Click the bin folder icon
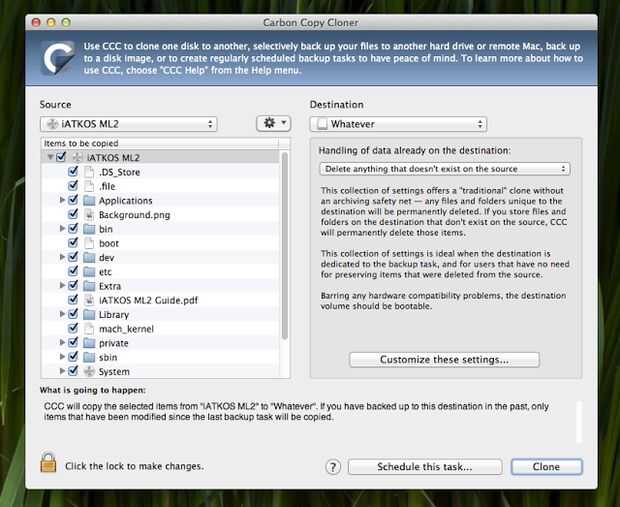Viewport: 620px width, 507px height. [x=89, y=229]
